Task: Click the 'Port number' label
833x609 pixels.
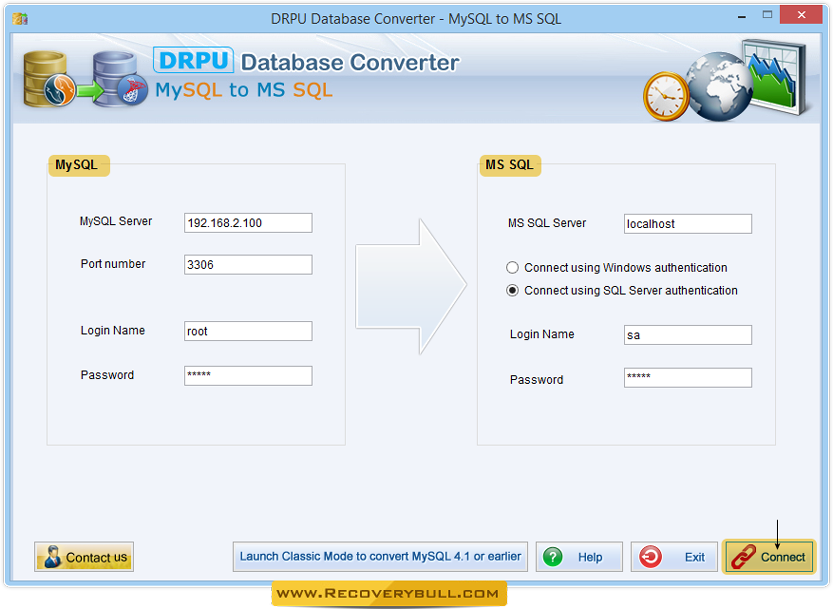Action: click(x=113, y=264)
